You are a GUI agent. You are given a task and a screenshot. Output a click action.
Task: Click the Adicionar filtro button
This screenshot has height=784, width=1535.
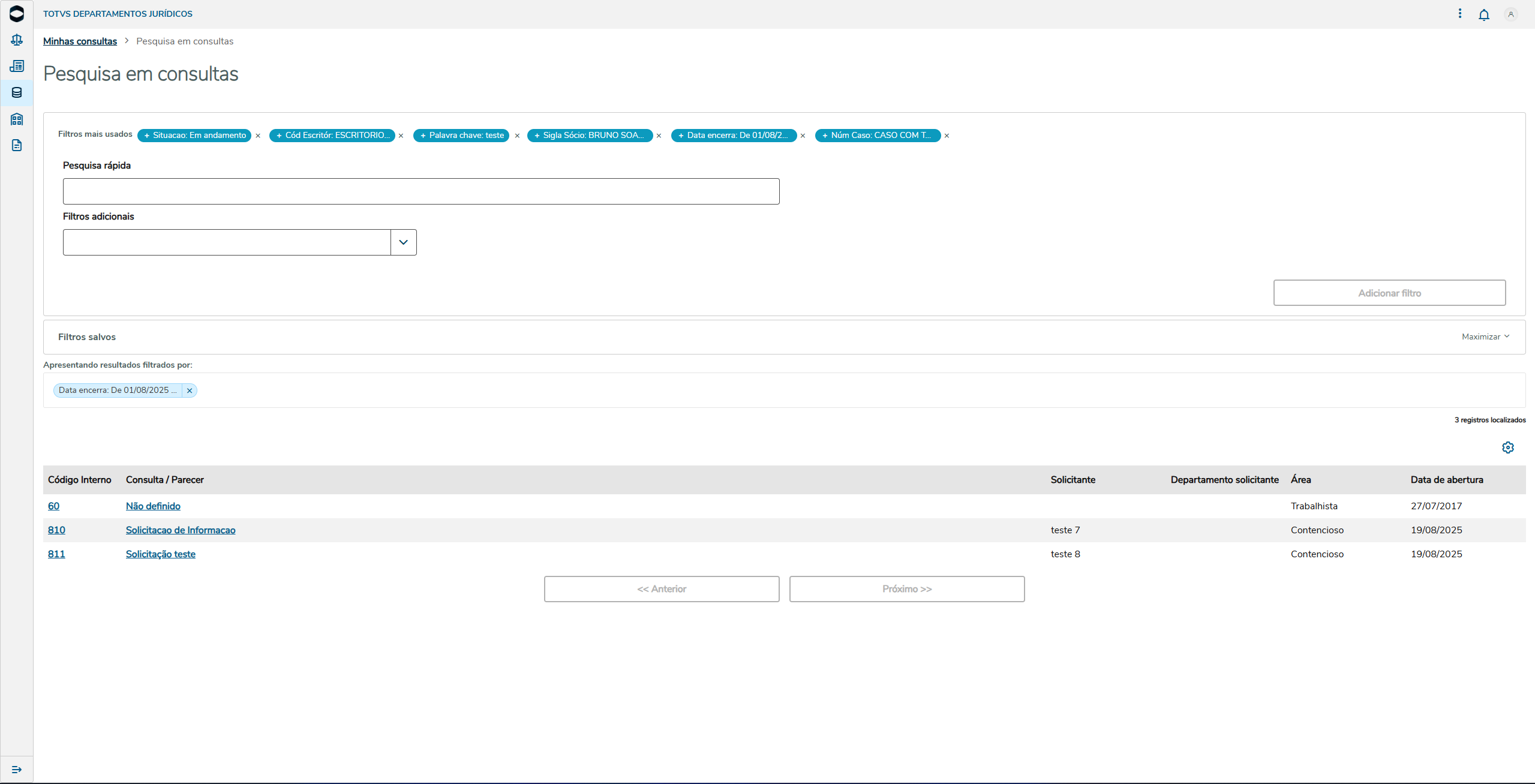(x=1389, y=293)
